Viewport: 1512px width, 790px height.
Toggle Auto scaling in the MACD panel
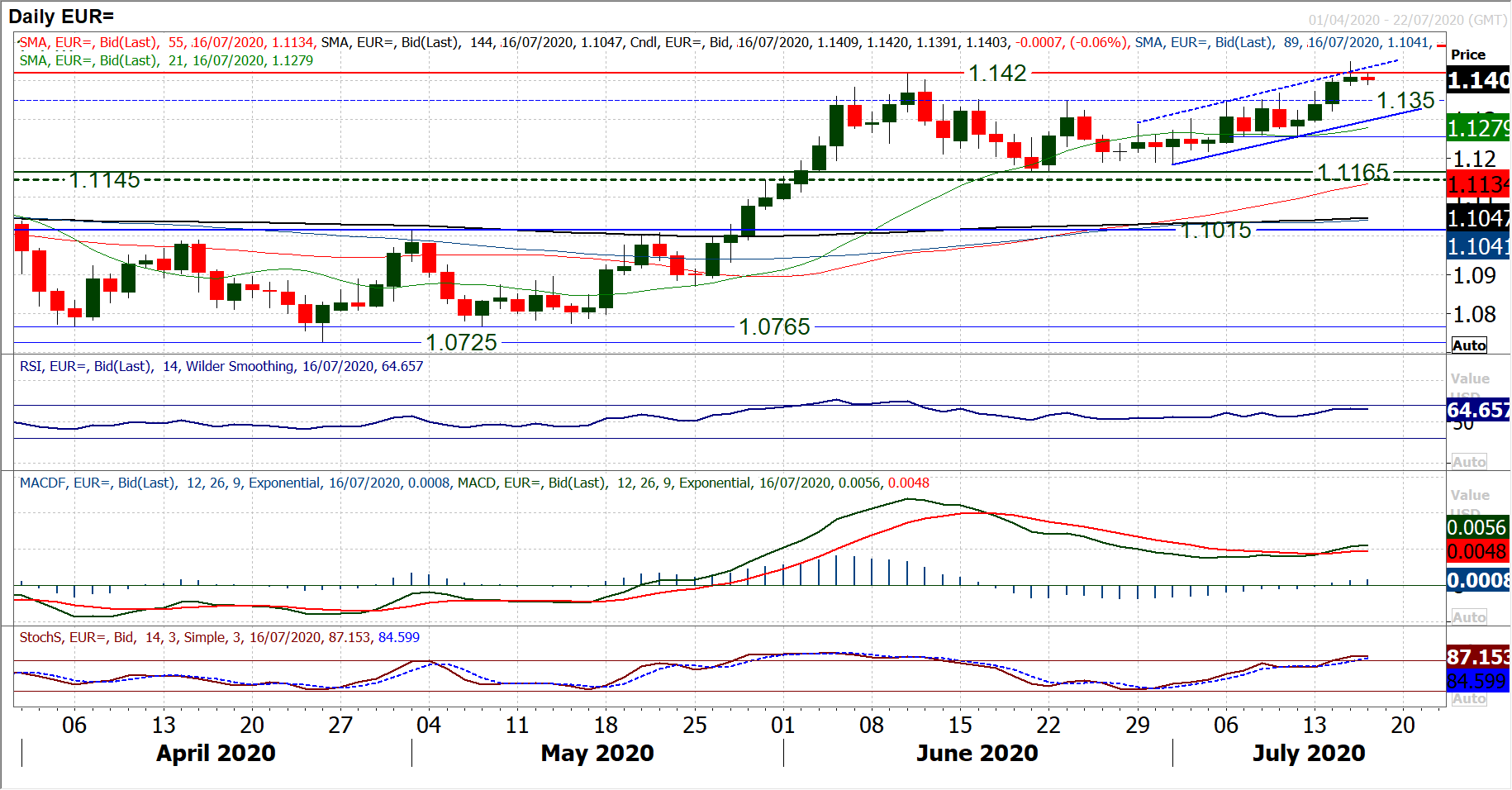1468,617
